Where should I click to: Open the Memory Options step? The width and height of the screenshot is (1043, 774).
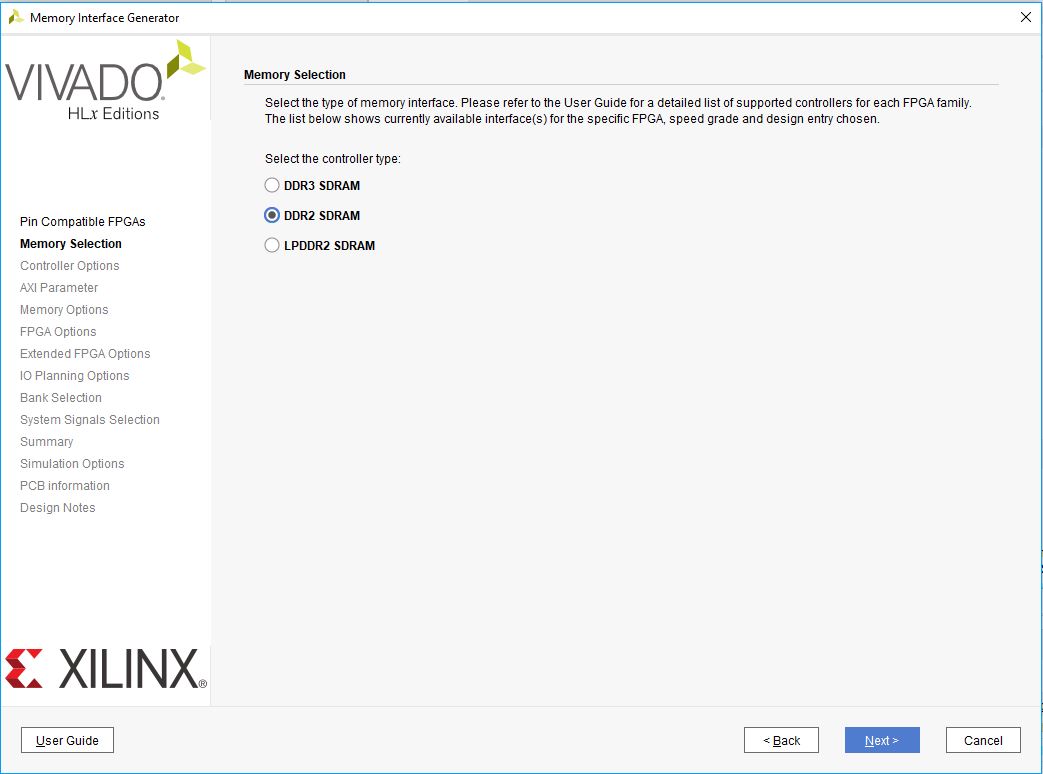pyautogui.click(x=64, y=309)
